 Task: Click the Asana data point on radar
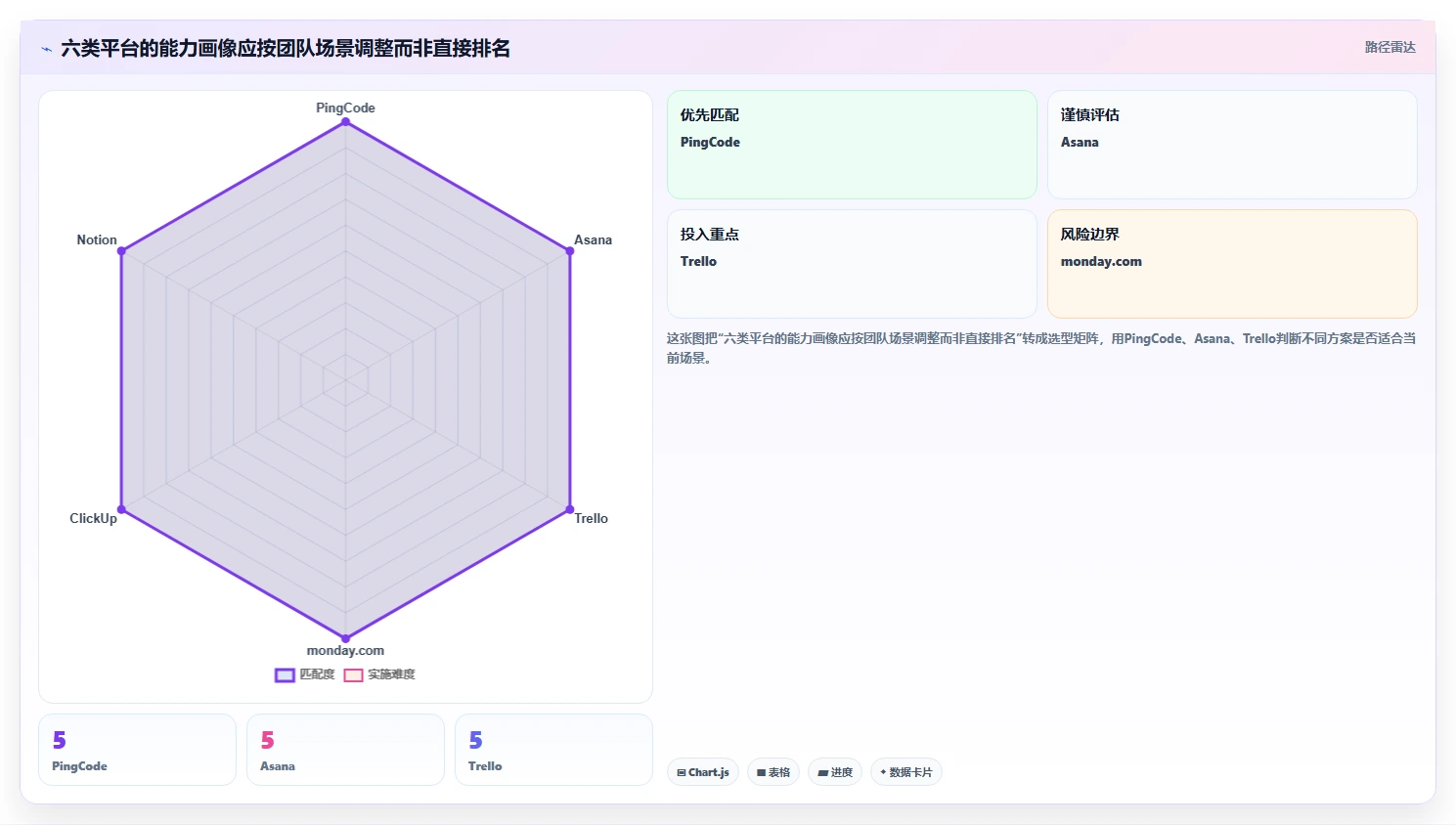click(x=570, y=251)
